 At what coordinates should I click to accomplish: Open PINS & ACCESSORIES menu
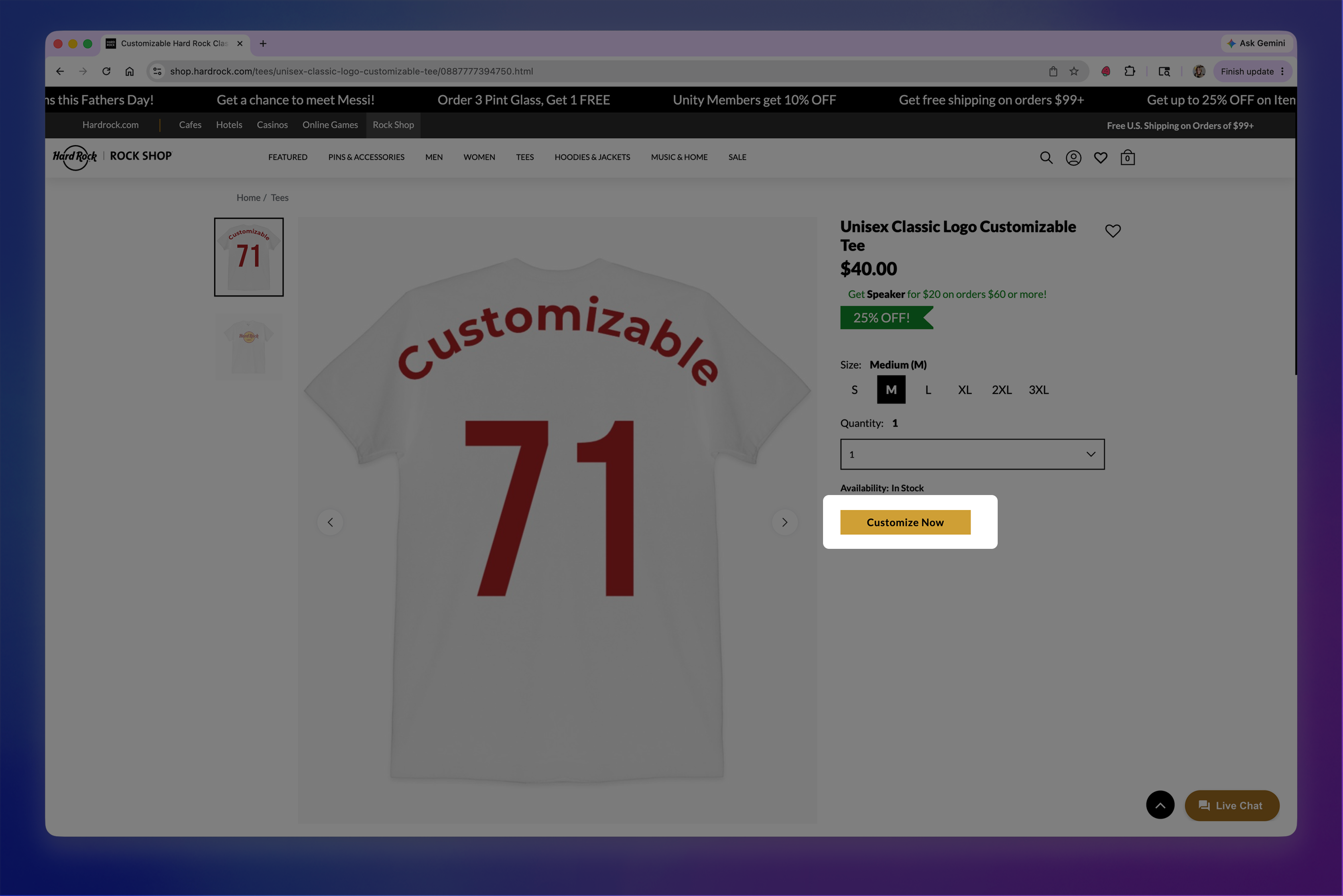point(366,157)
